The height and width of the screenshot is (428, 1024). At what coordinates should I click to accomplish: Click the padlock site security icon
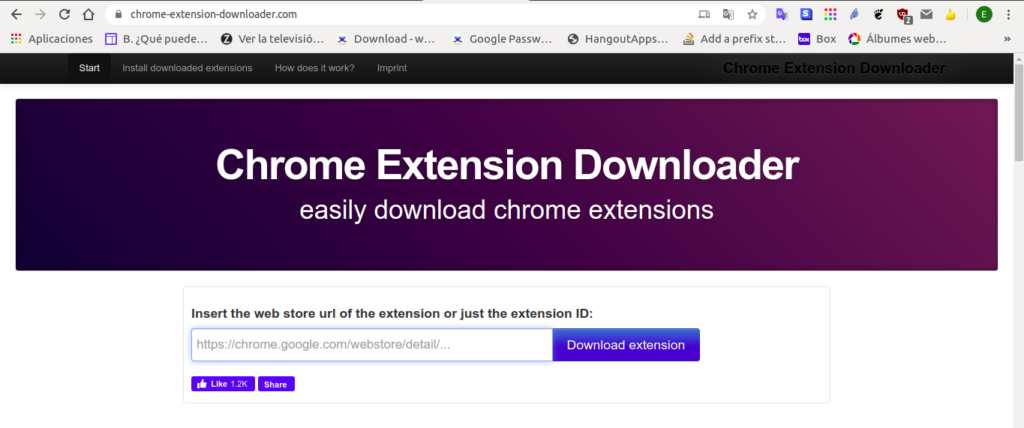118,14
